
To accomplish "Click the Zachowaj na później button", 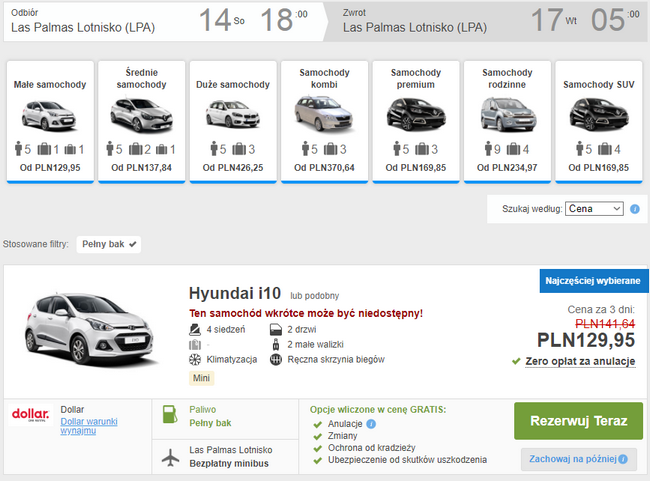I will pos(572,459).
